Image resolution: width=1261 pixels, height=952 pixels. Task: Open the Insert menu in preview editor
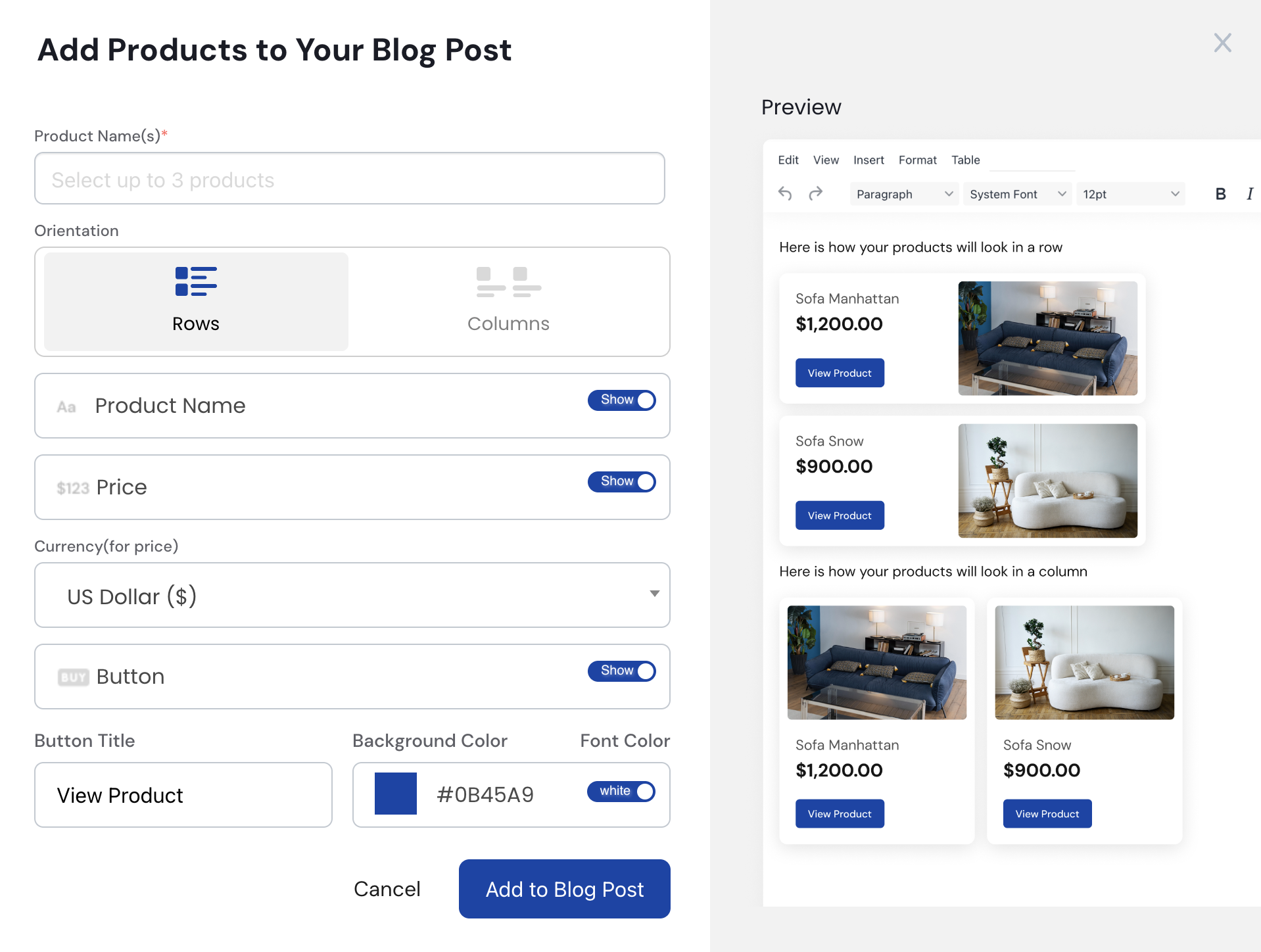coord(868,160)
